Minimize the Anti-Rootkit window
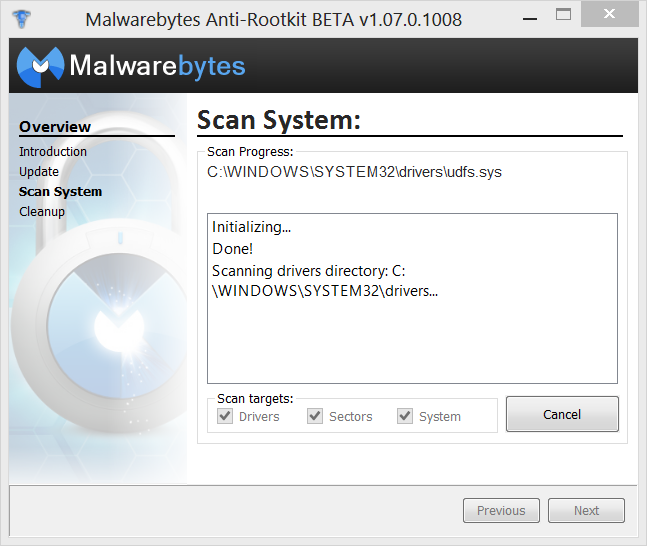 point(530,18)
